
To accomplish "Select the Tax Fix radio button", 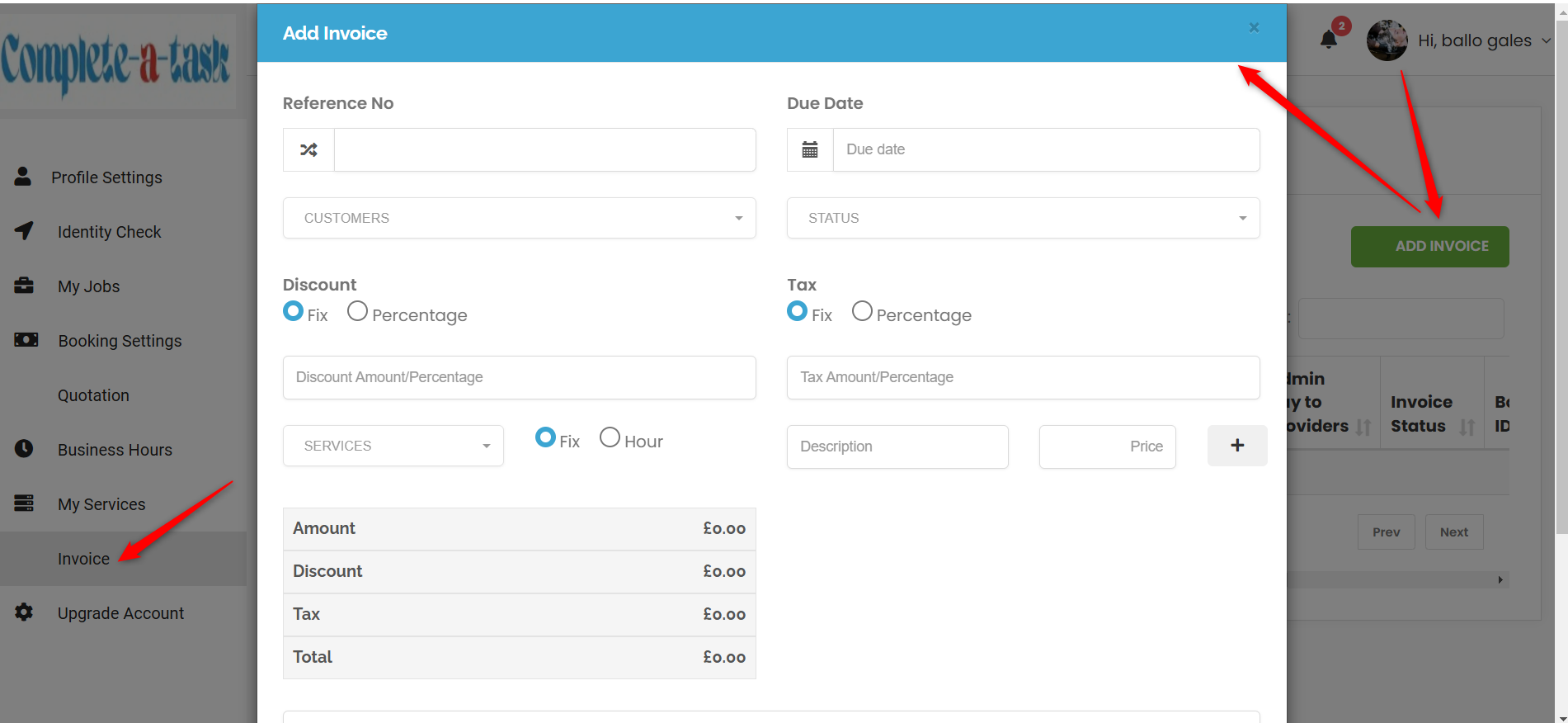I will 797,311.
